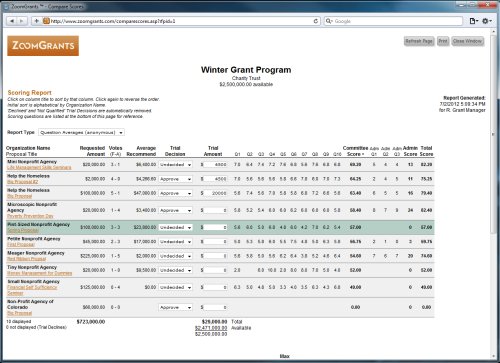Screen dimensions: 500x363
Task: Sort by the Organization Name column header
Action: tap(28, 148)
